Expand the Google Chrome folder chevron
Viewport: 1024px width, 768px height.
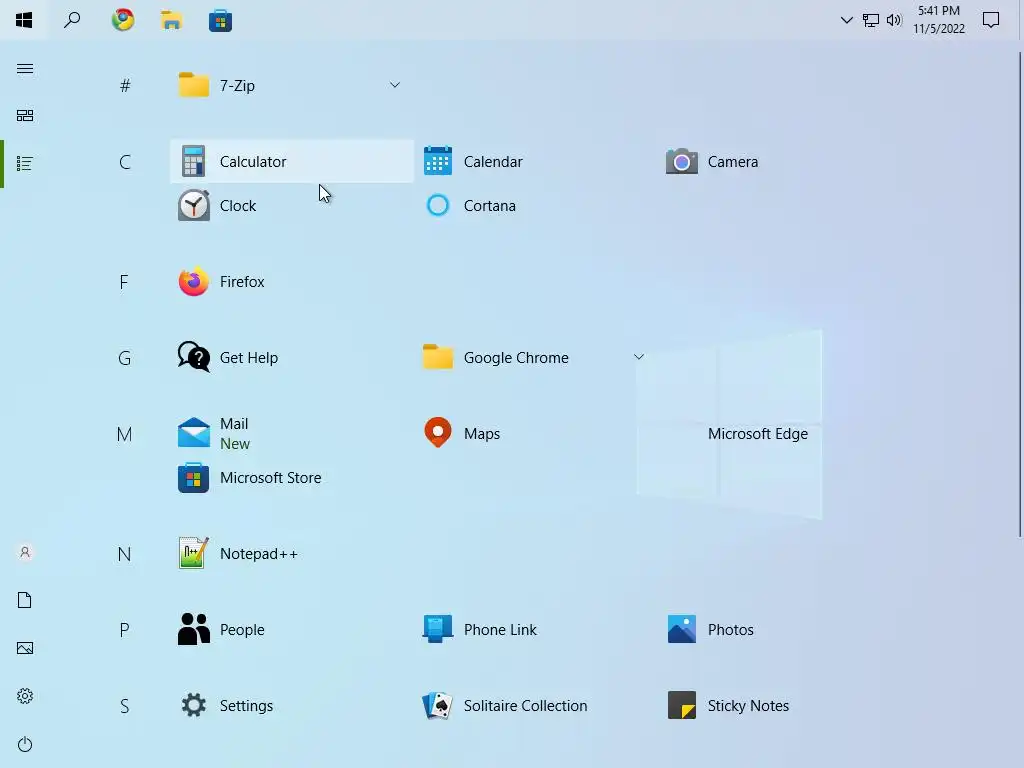(639, 357)
